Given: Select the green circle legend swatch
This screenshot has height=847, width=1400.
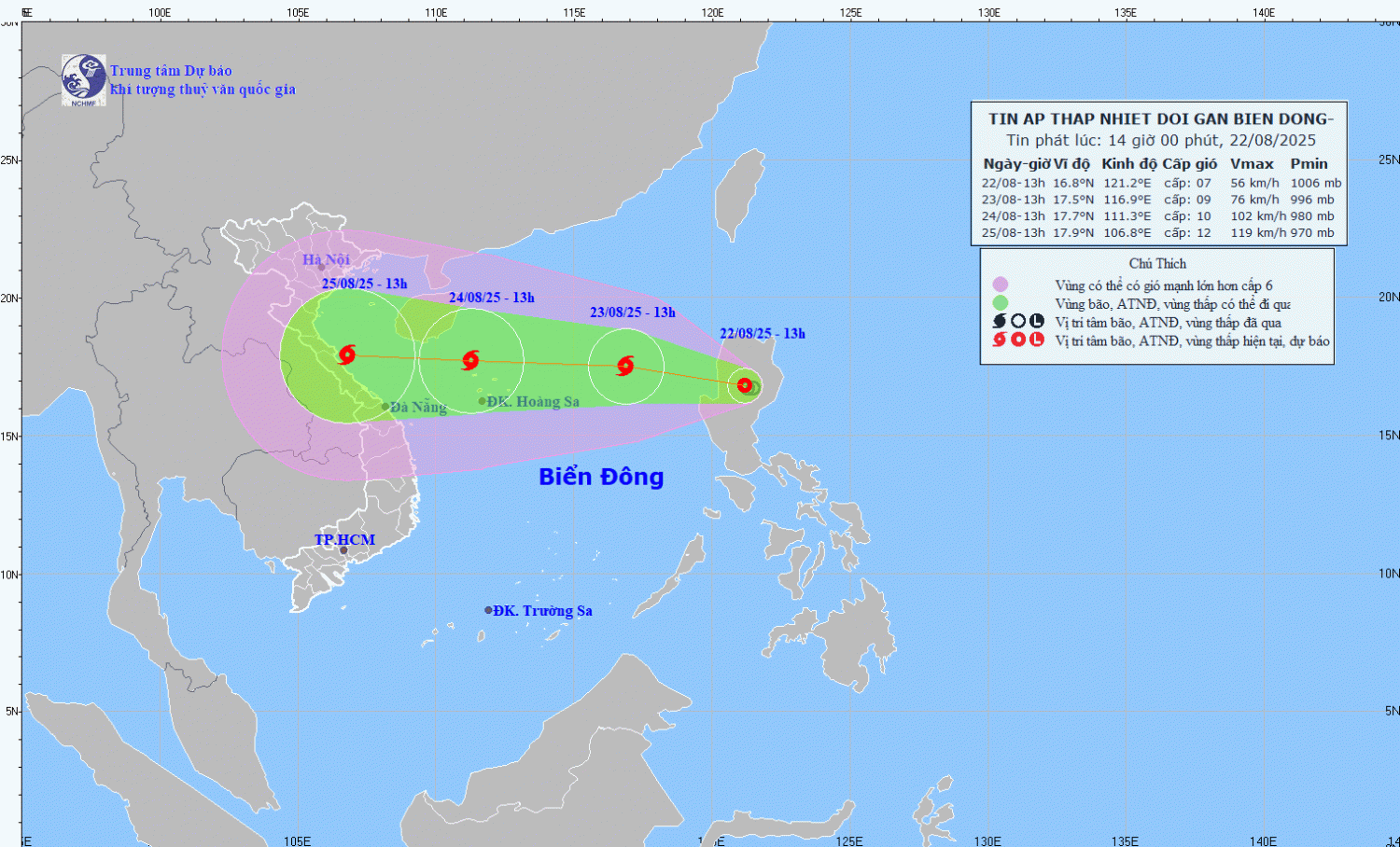Looking at the screenshot, I should pos(1001,303).
